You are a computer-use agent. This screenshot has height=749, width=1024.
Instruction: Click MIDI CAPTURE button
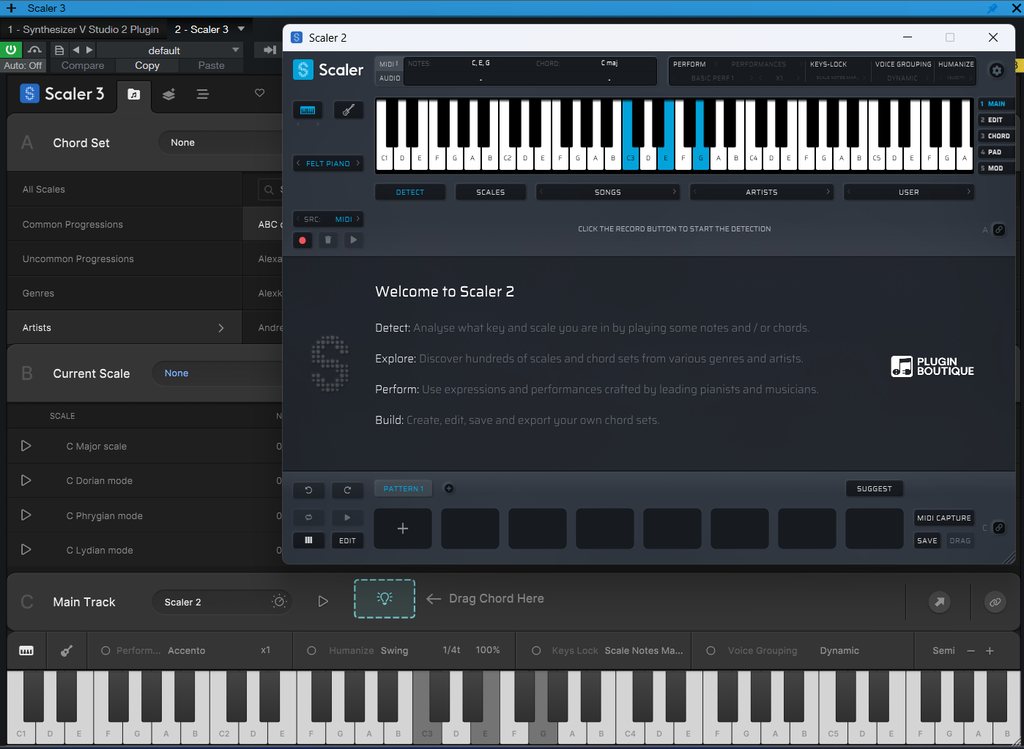[944, 518]
